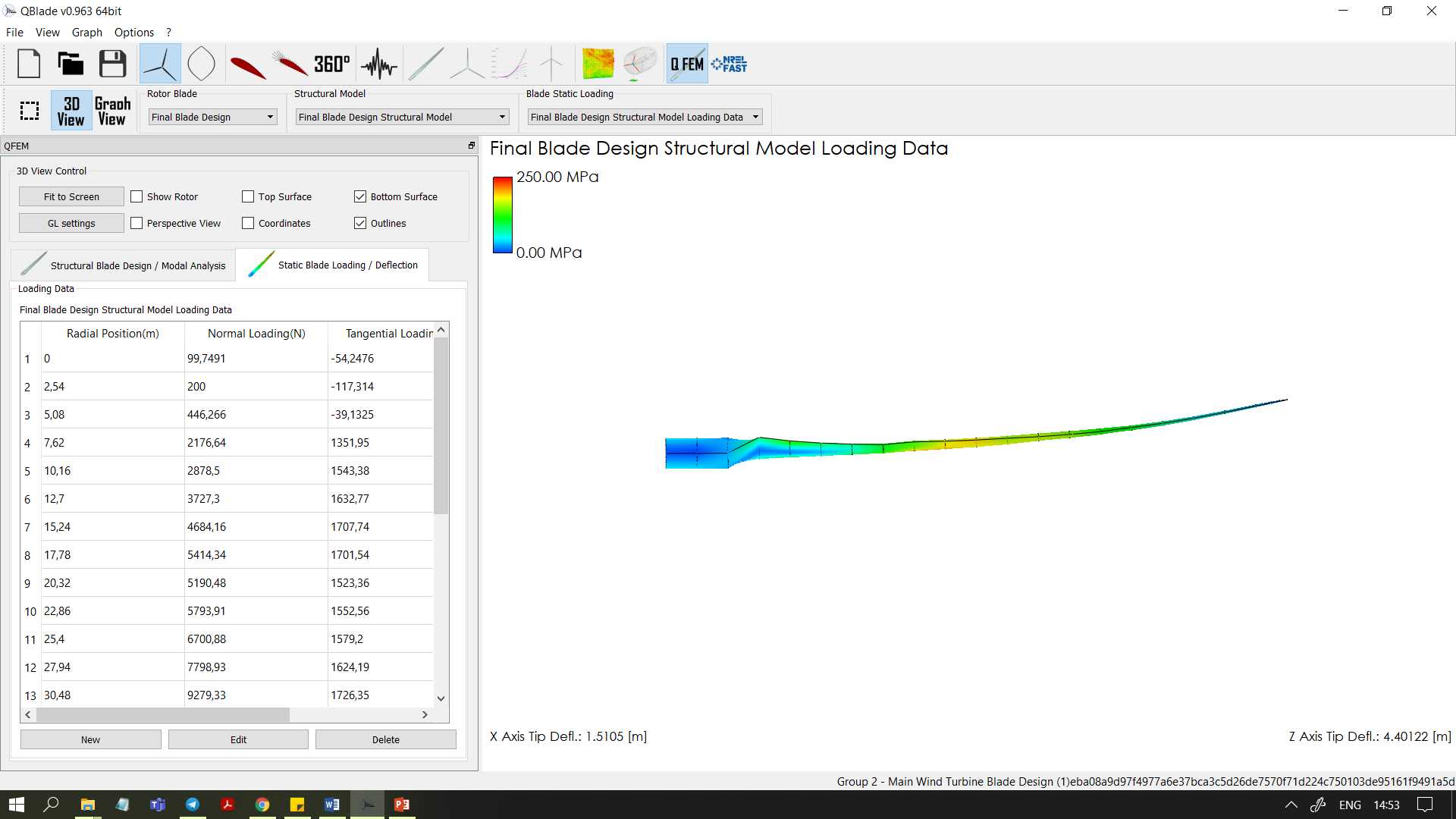Select the Normal Loading(N) column header
Viewport: 1456px width, 819px height.
pyautogui.click(x=256, y=334)
